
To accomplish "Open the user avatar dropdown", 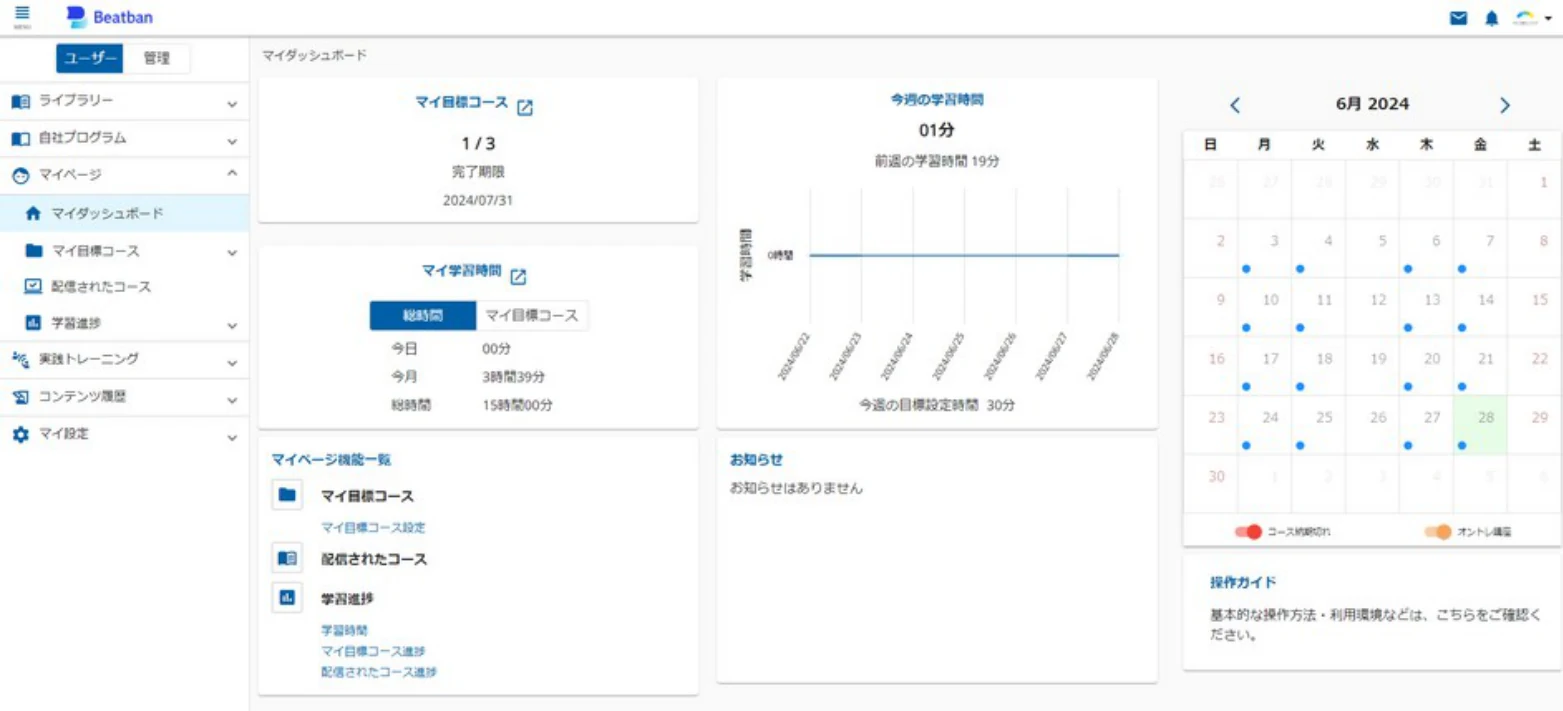I will coord(1533,18).
